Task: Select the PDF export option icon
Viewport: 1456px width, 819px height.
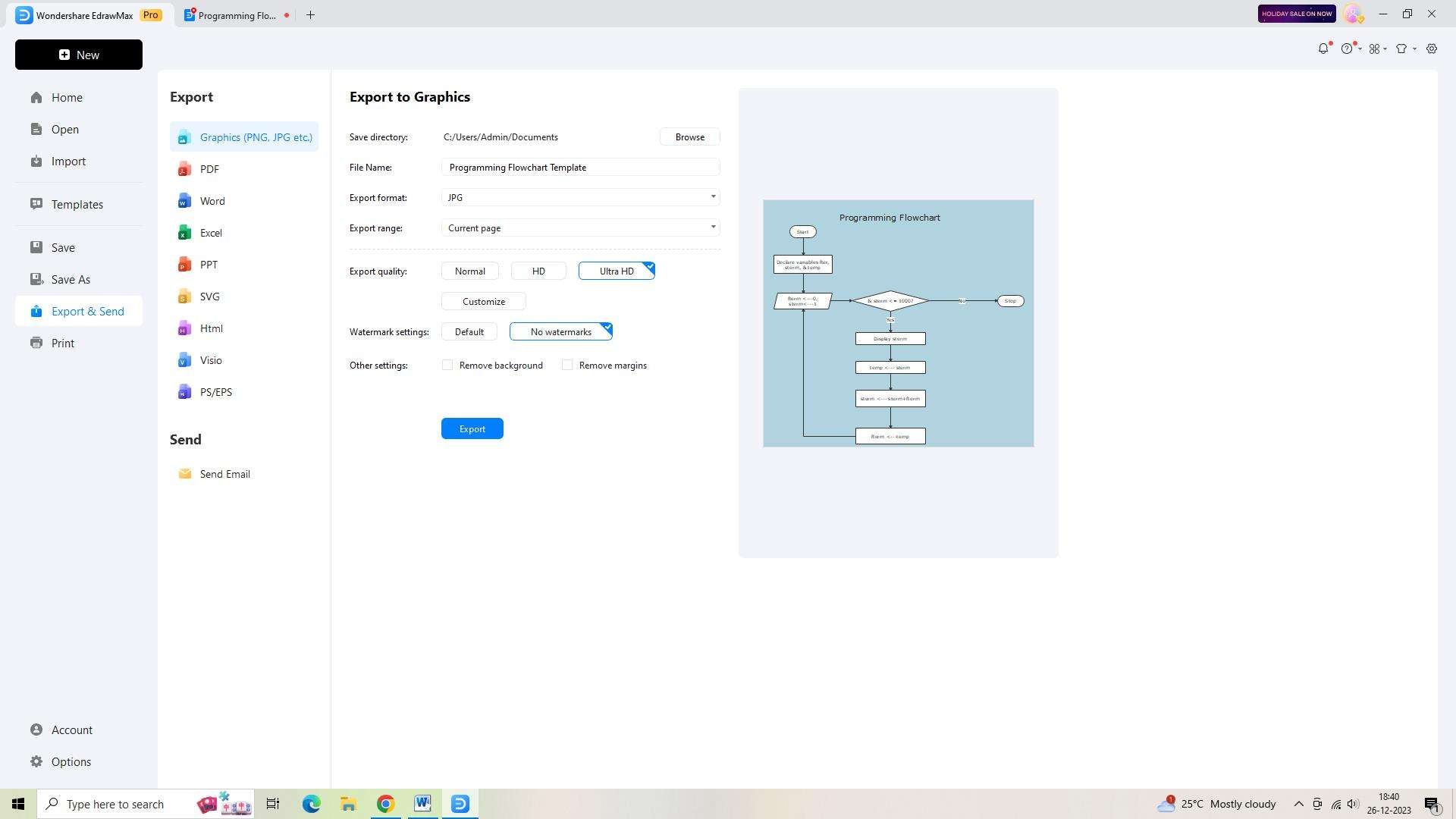Action: tap(185, 169)
